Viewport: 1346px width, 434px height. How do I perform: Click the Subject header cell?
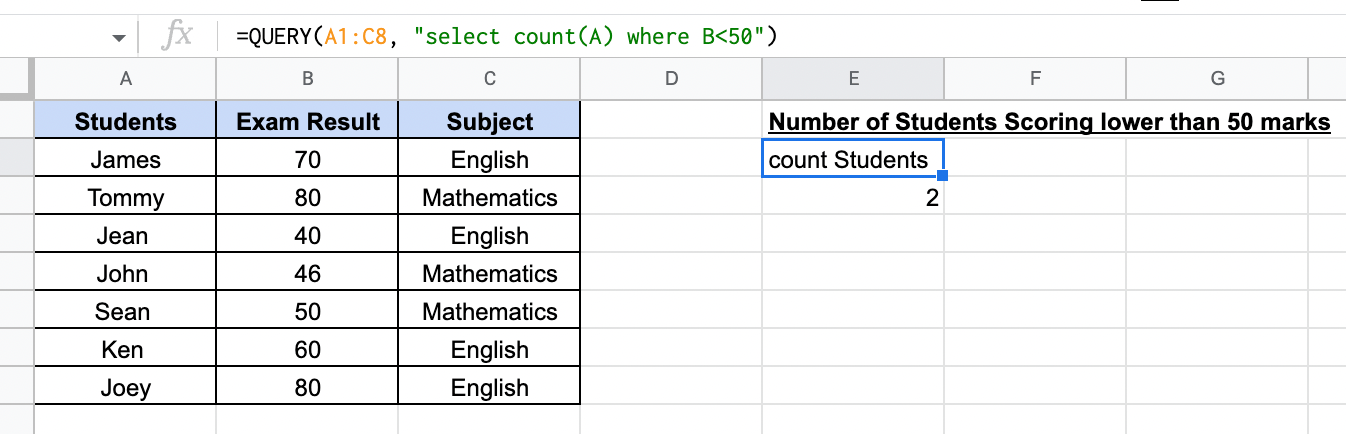pos(489,122)
